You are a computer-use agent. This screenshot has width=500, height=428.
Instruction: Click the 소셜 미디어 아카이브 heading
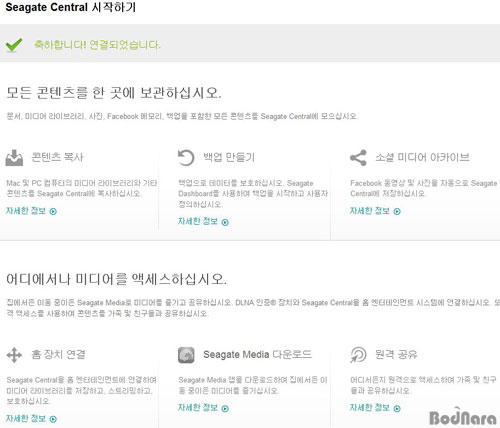tap(423, 157)
